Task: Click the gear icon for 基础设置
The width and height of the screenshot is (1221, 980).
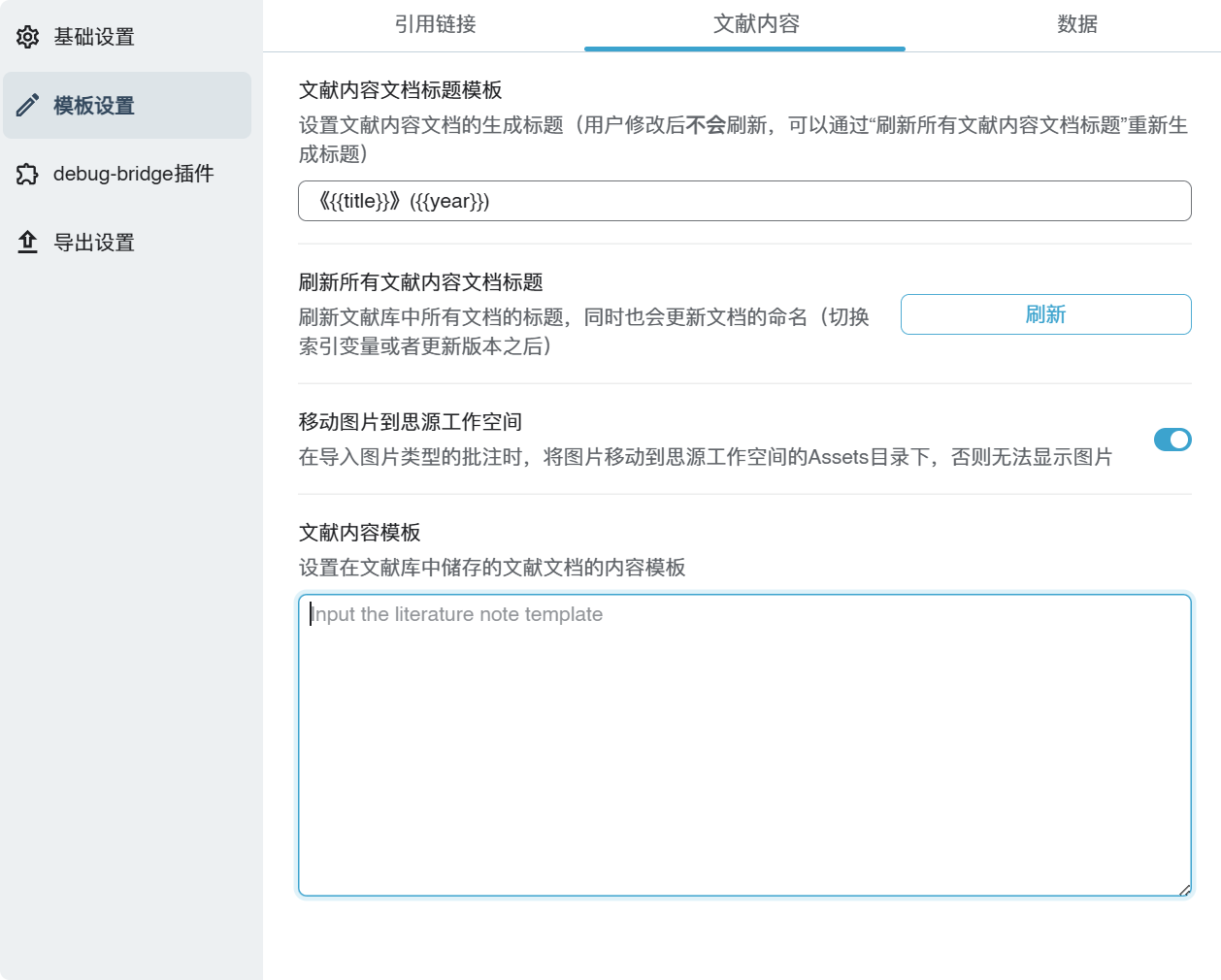Action: coord(27,37)
